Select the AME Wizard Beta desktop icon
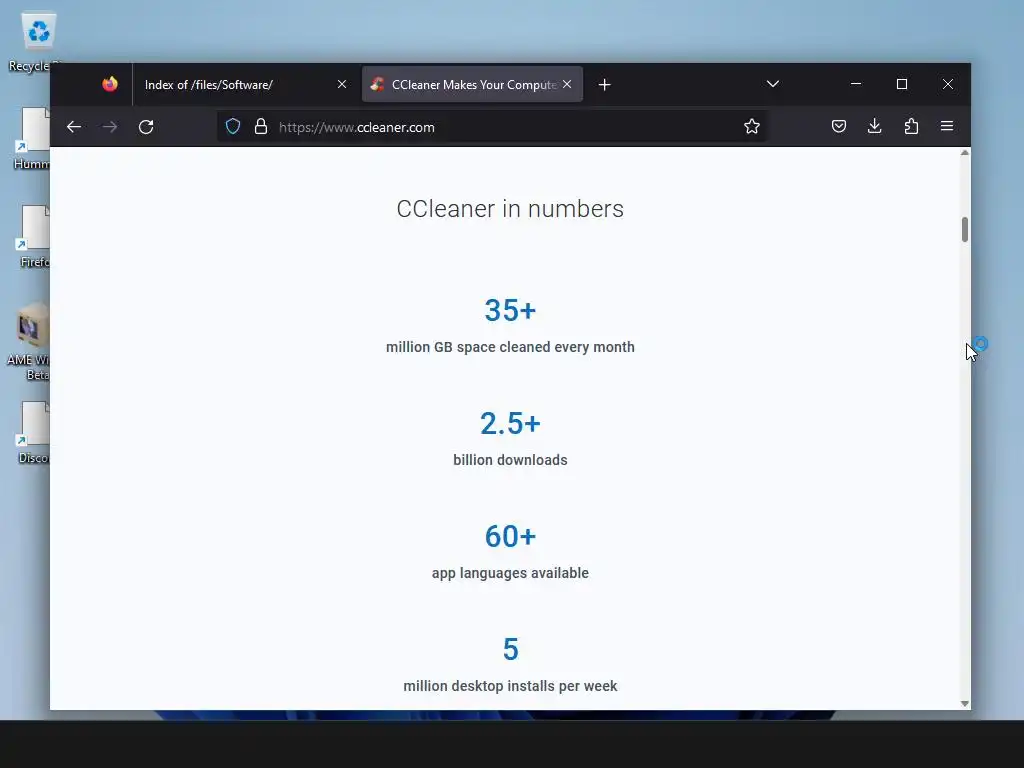1024x768 pixels. pyautogui.click(x=30, y=342)
